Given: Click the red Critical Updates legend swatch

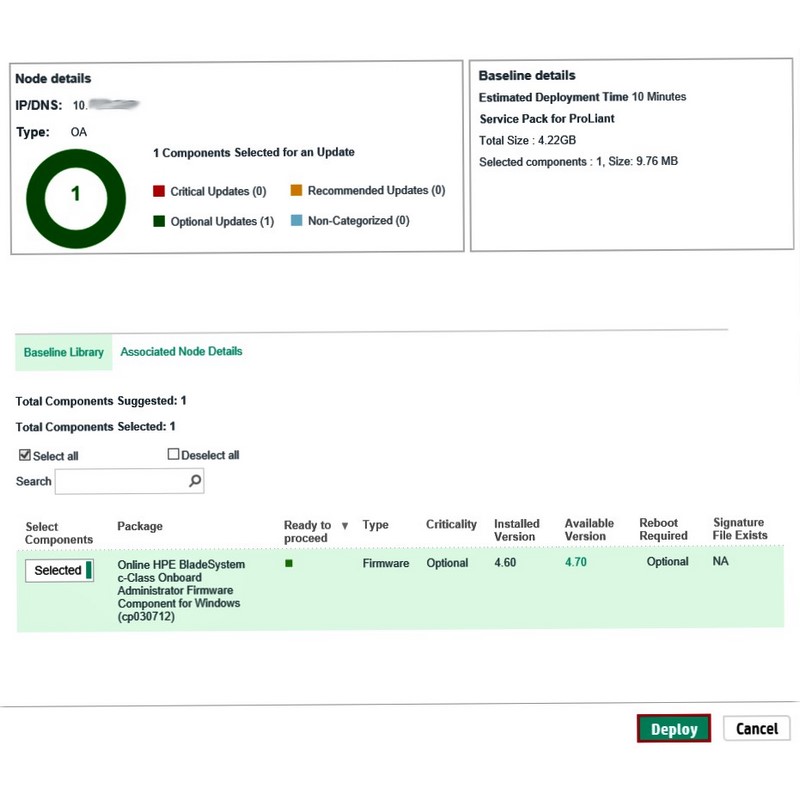Looking at the screenshot, I should [x=159, y=191].
